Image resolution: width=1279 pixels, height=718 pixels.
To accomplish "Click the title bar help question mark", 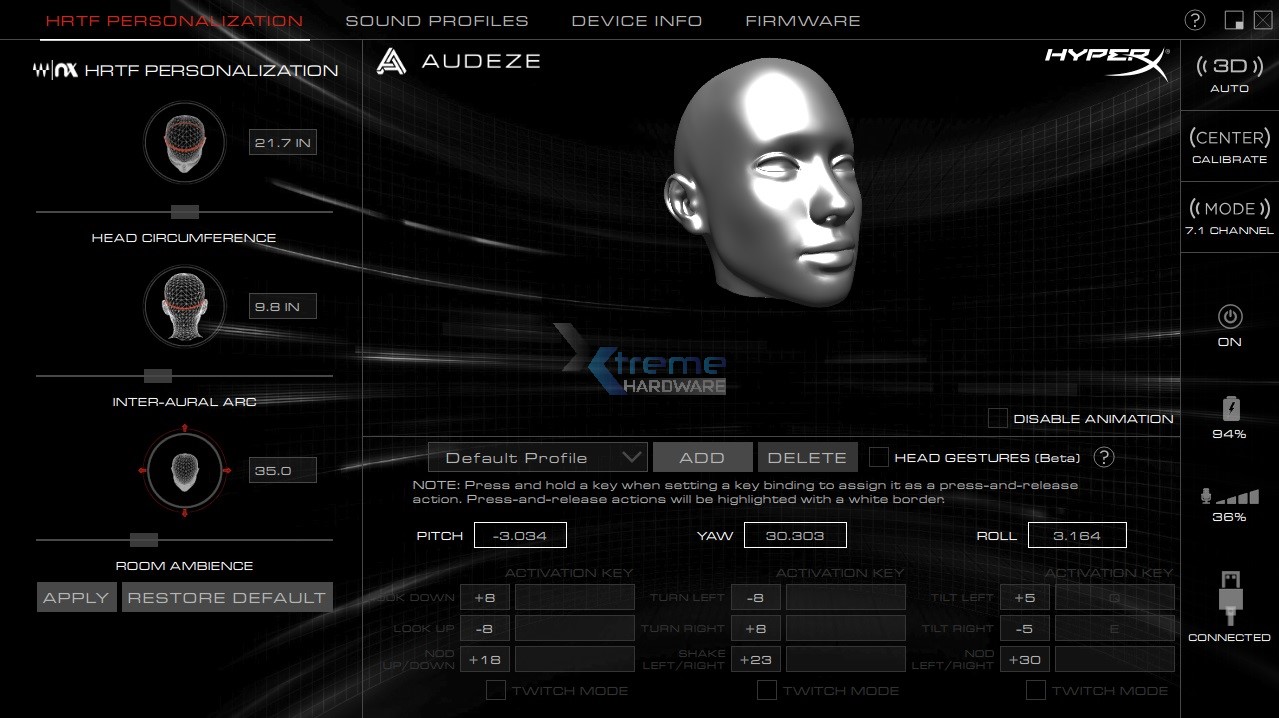I will (x=1193, y=19).
